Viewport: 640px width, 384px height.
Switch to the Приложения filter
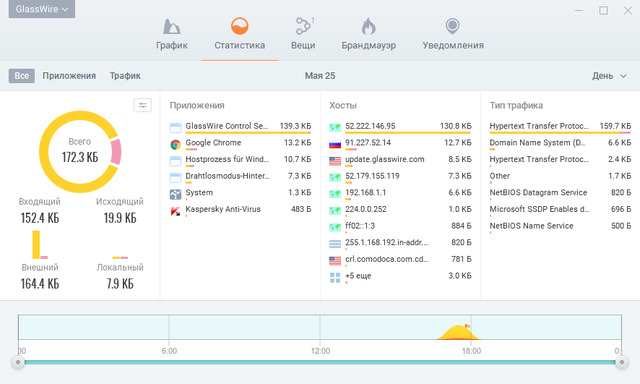coord(69,75)
